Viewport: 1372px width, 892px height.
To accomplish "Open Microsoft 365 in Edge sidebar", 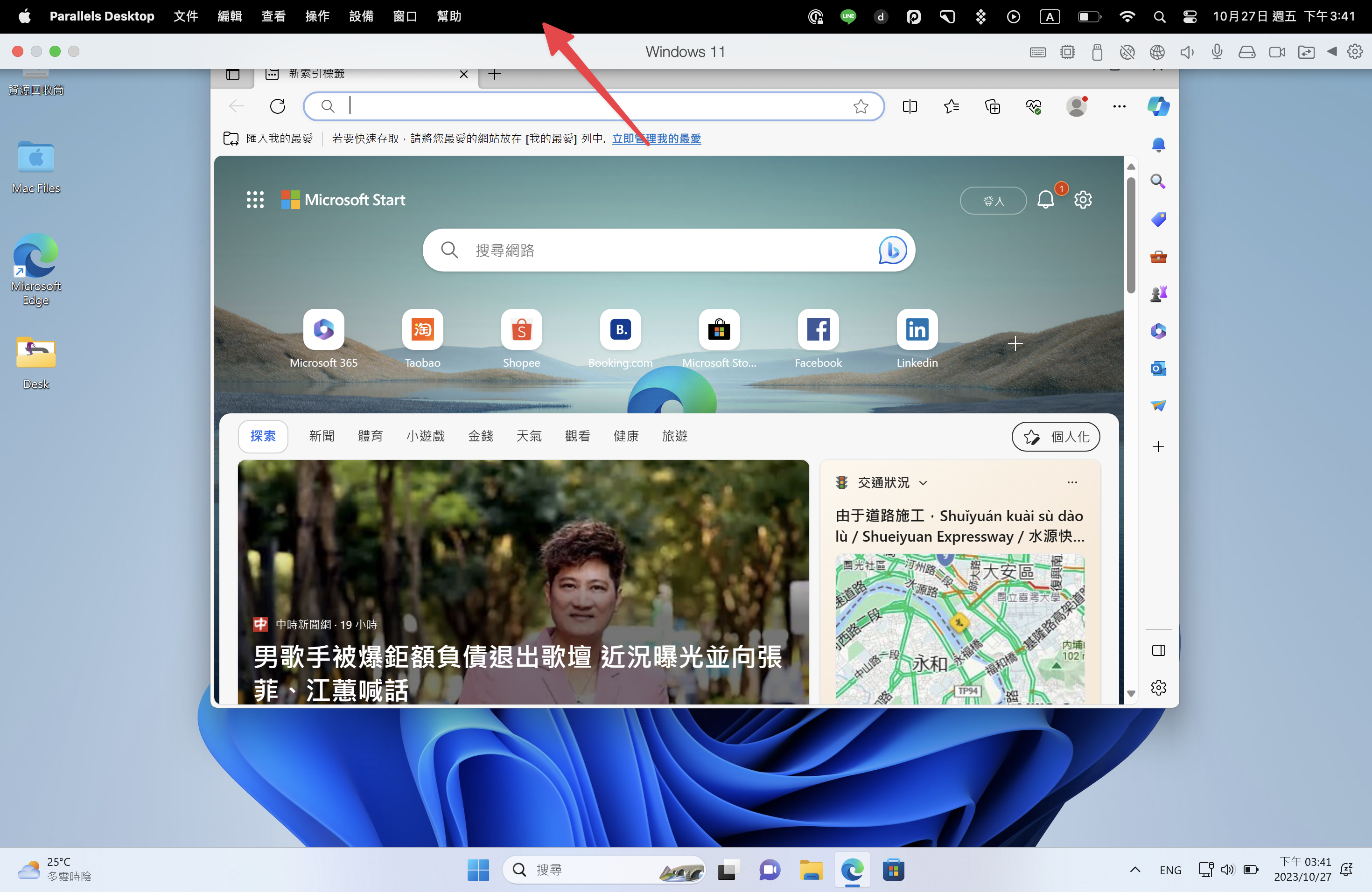I will pos(1158,331).
